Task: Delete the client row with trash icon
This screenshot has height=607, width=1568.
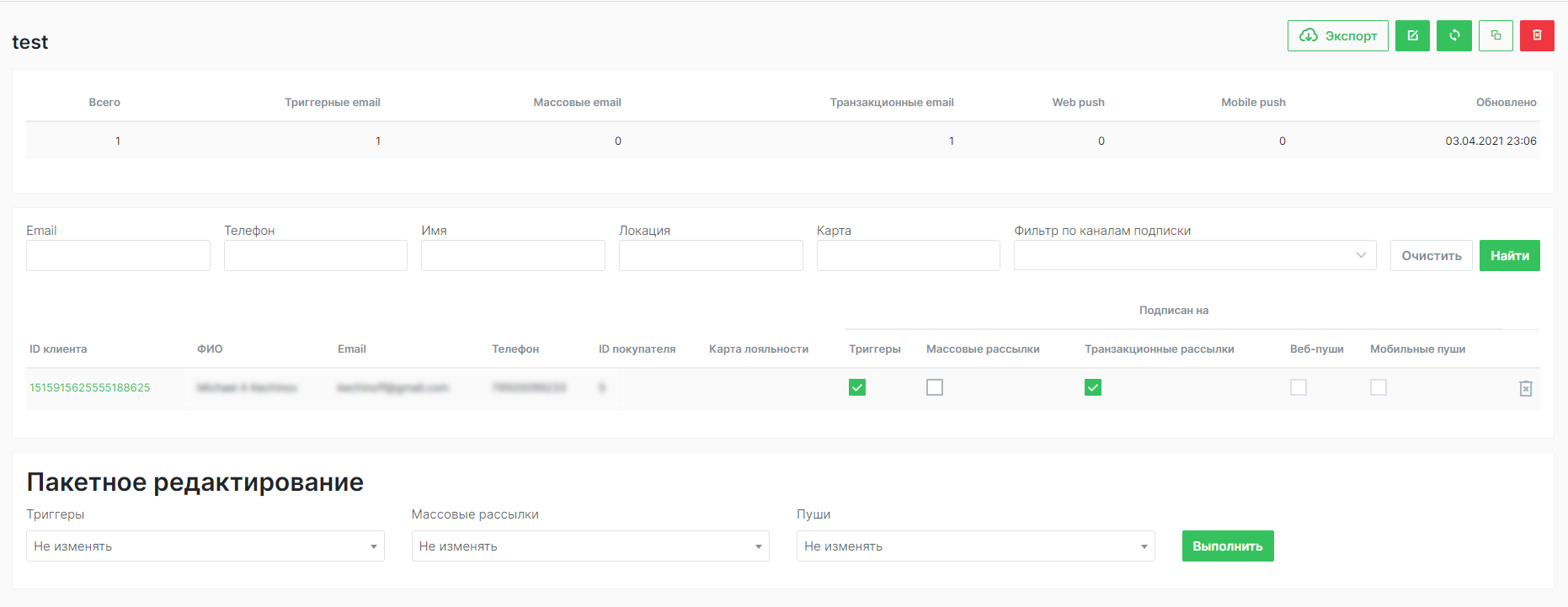Action: [1525, 388]
